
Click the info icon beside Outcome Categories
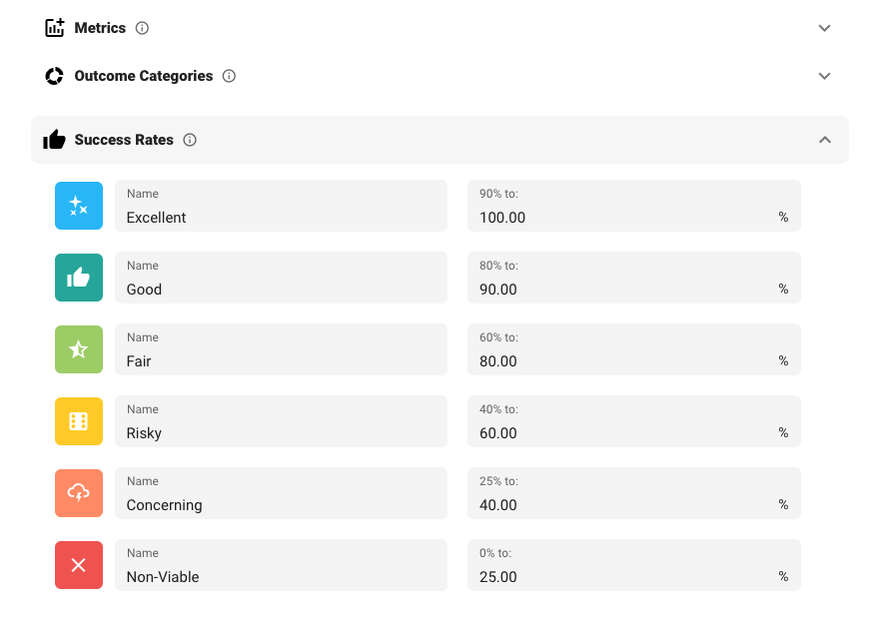[x=229, y=76]
